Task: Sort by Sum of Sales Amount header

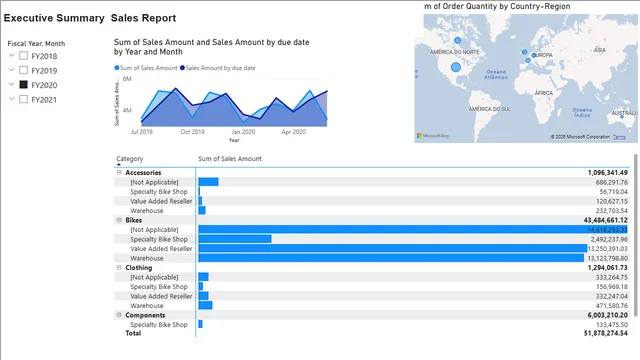Action: coord(230,159)
